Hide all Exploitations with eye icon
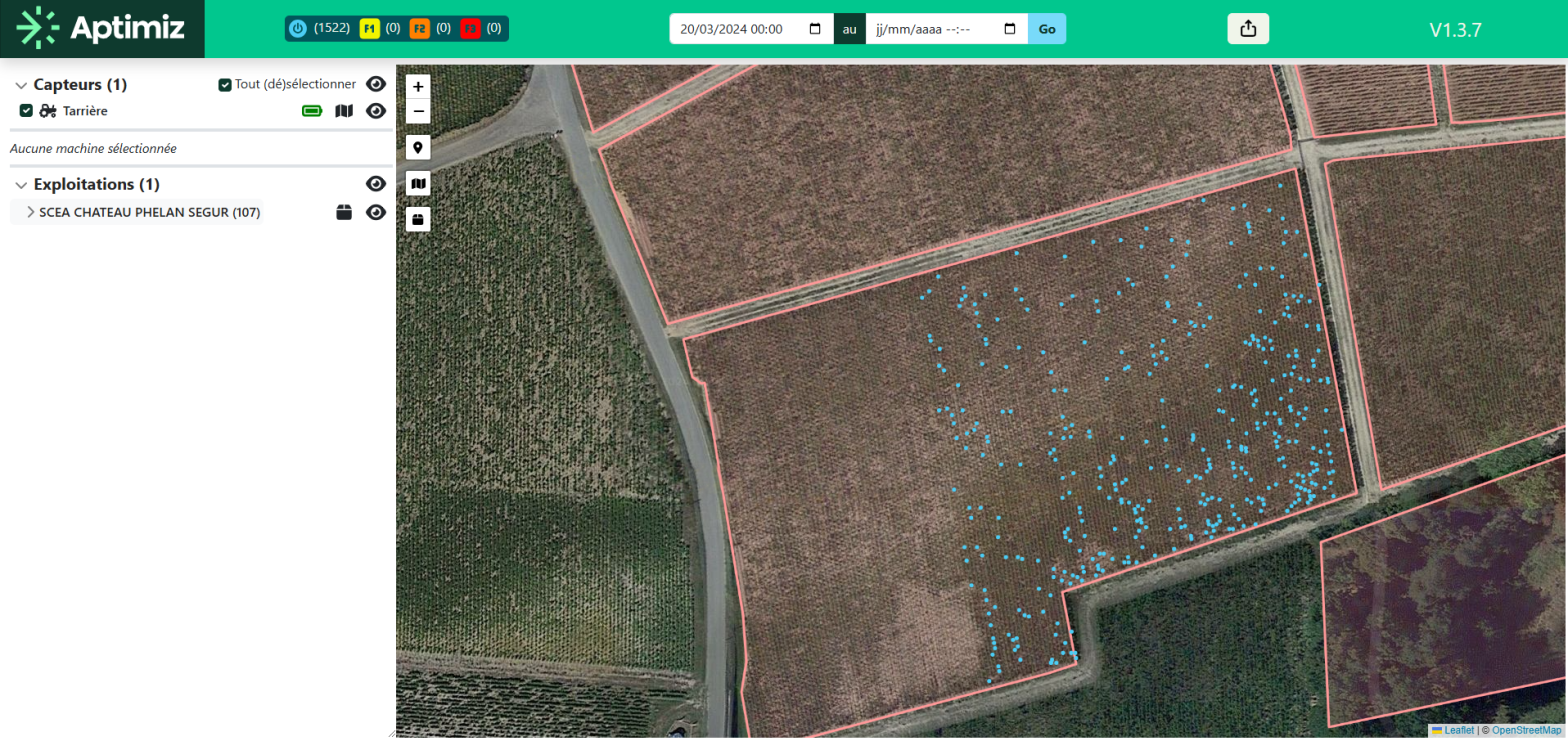The height and width of the screenshot is (741, 1568). [376, 184]
